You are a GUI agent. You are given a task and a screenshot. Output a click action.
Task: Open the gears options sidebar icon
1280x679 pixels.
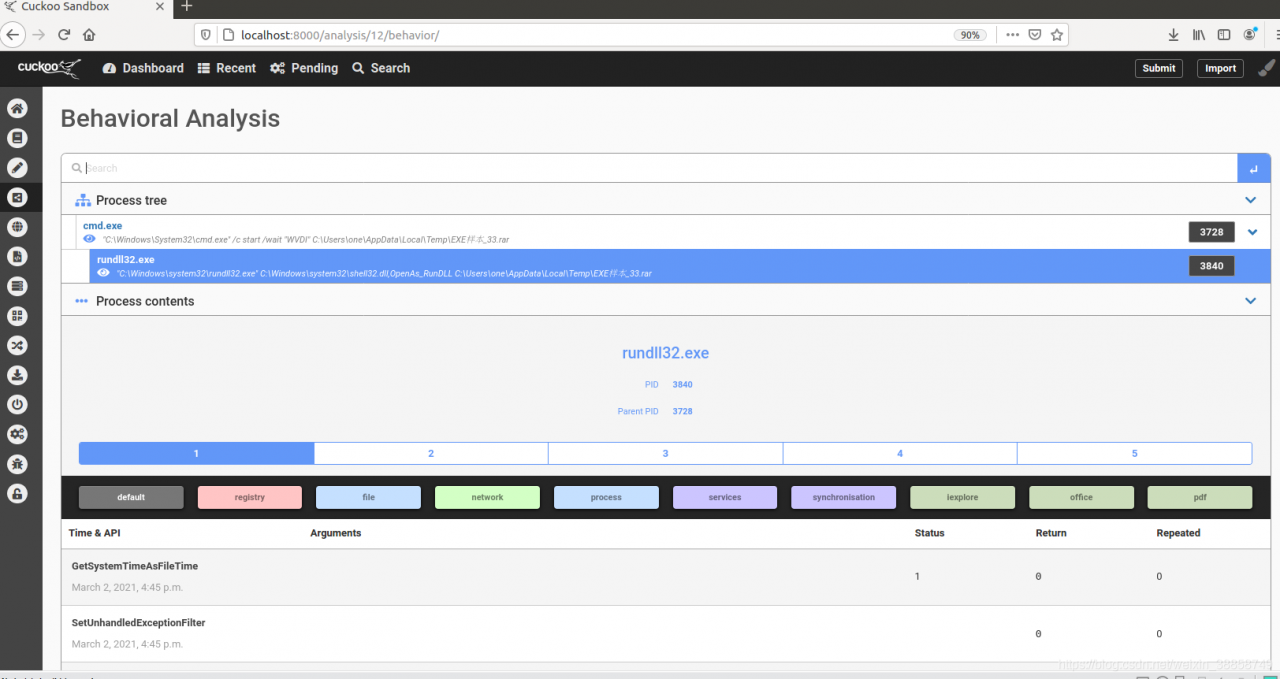[17, 434]
